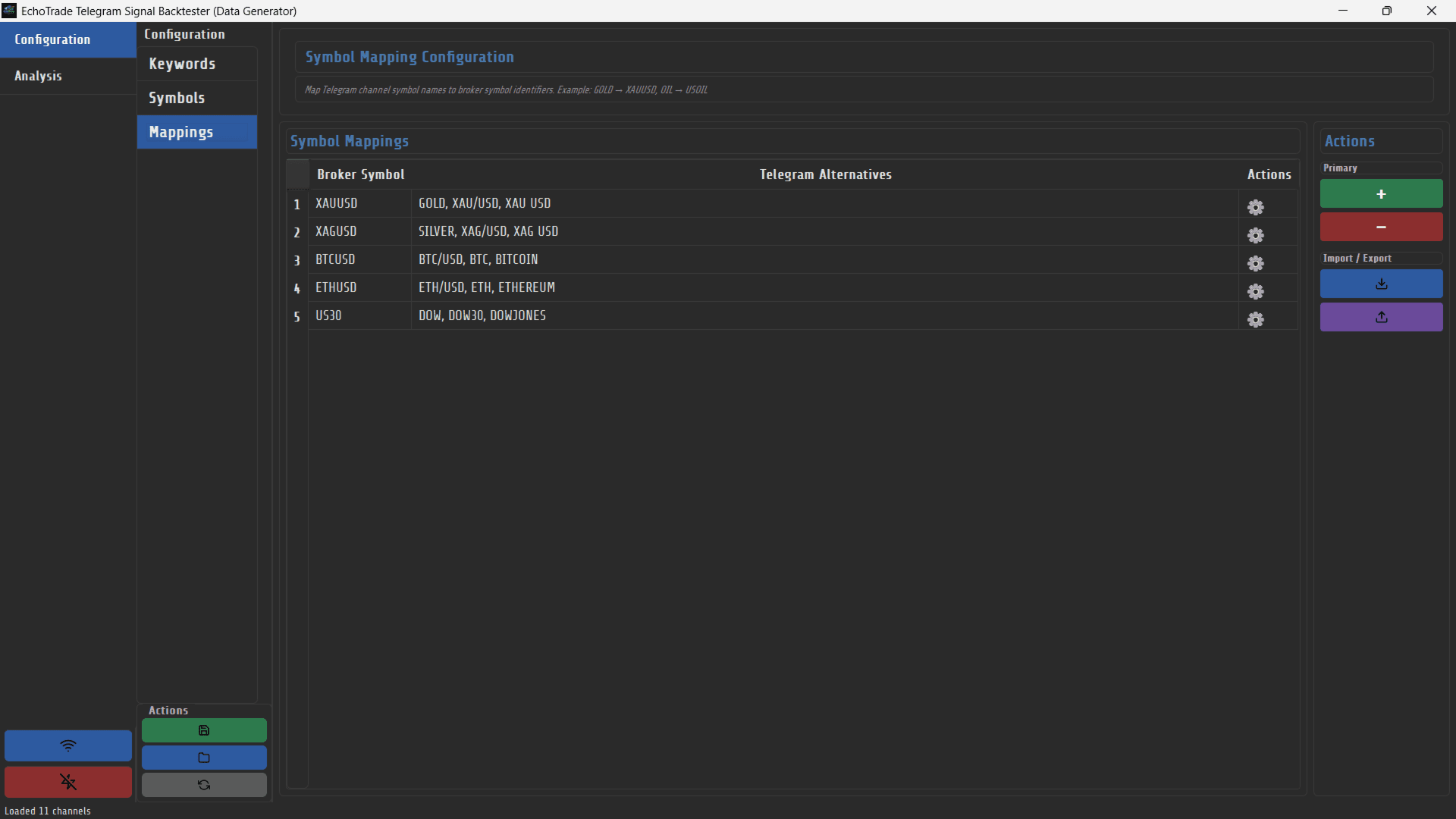Image resolution: width=1456 pixels, height=819 pixels.
Task: Open the Symbols configuration section
Action: click(x=197, y=98)
